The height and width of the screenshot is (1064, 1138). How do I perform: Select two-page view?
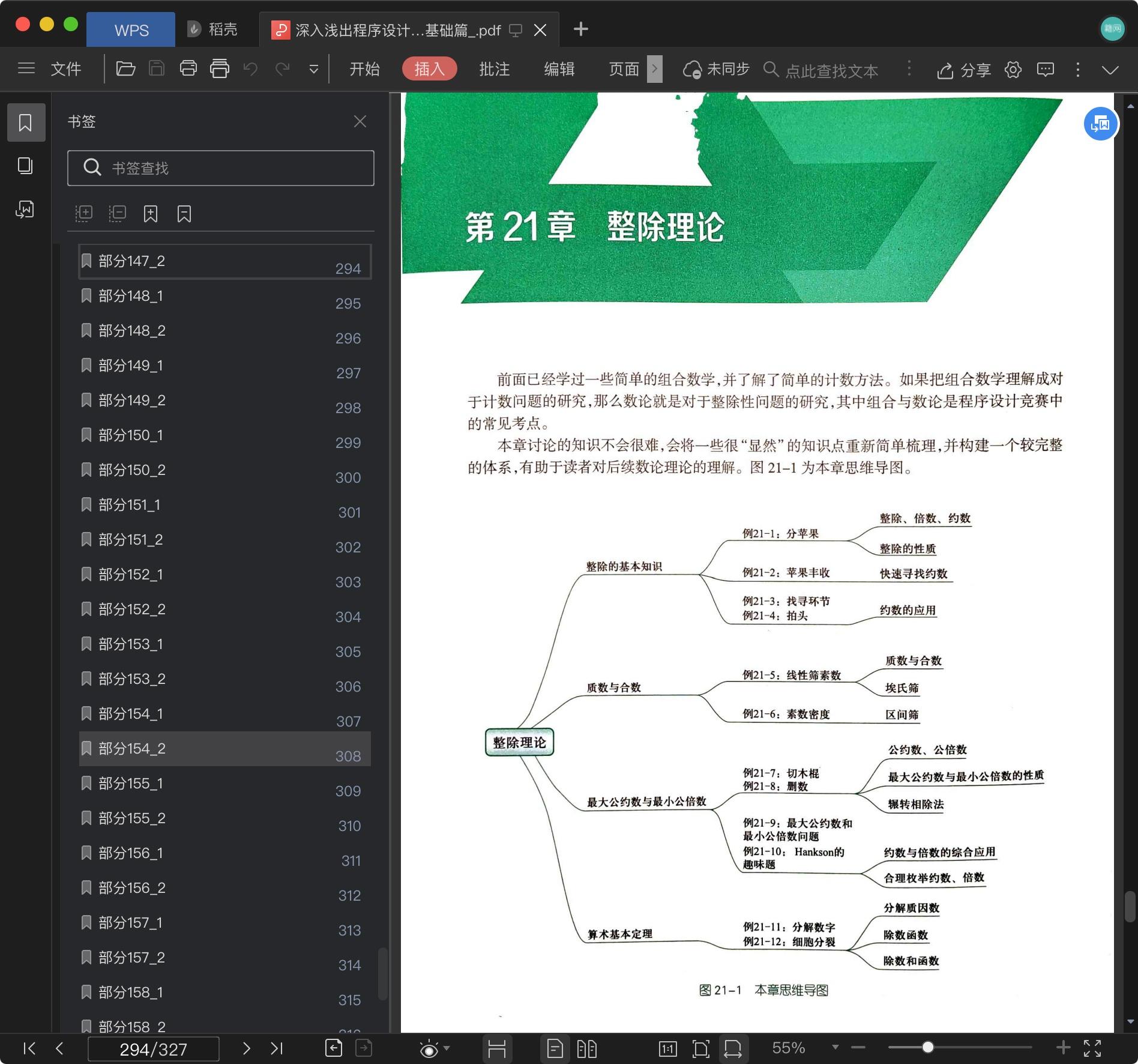586,1048
